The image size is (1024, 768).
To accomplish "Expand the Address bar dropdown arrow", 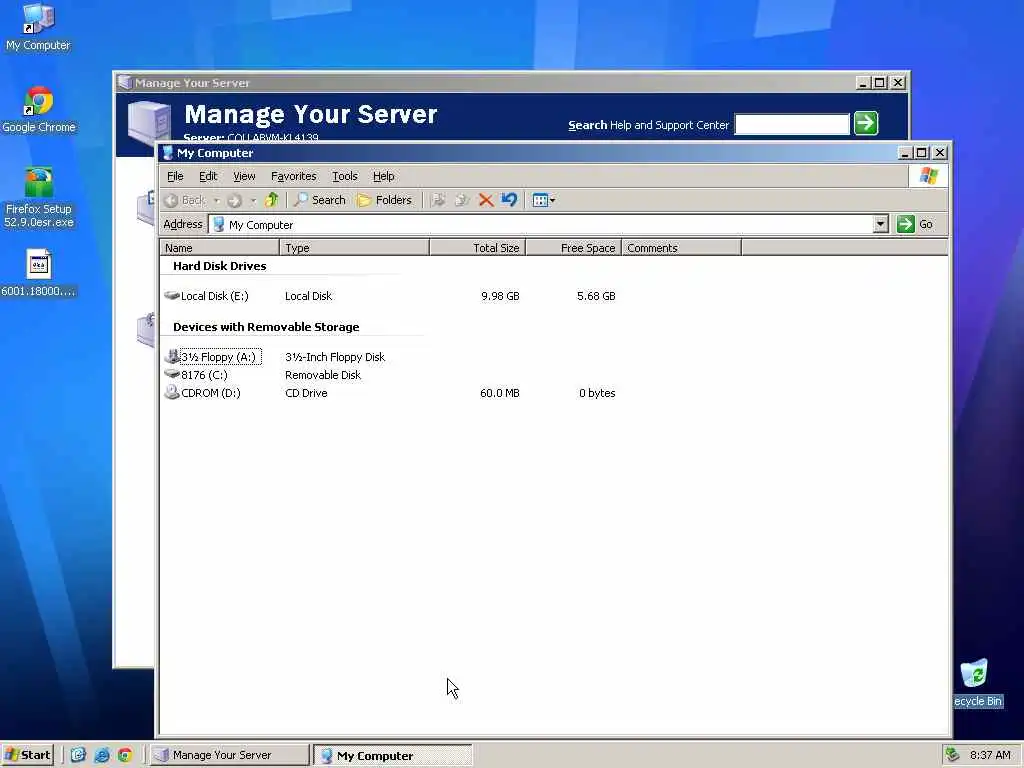I will click(x=880, y=225).
